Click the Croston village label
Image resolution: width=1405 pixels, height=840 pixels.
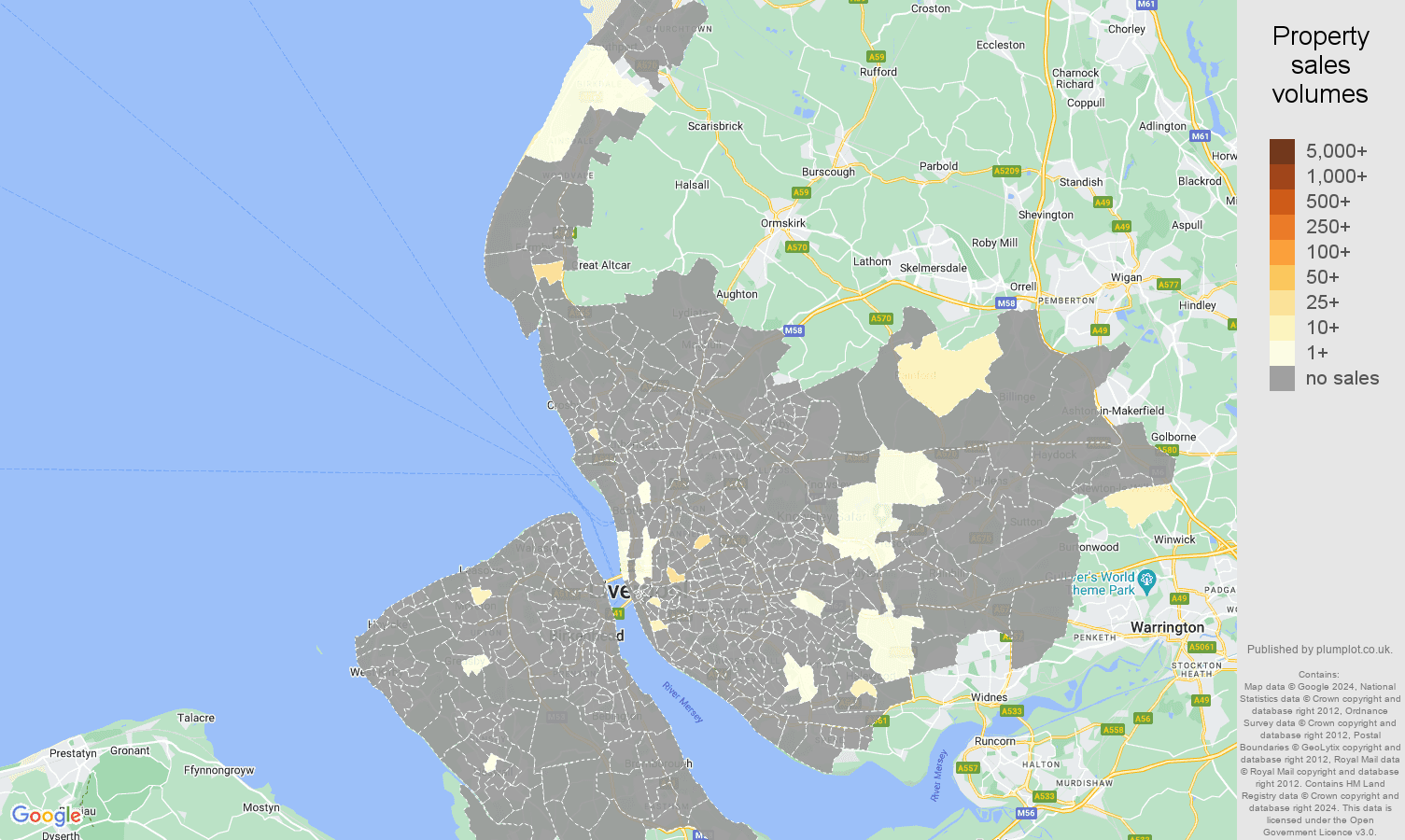931,8
